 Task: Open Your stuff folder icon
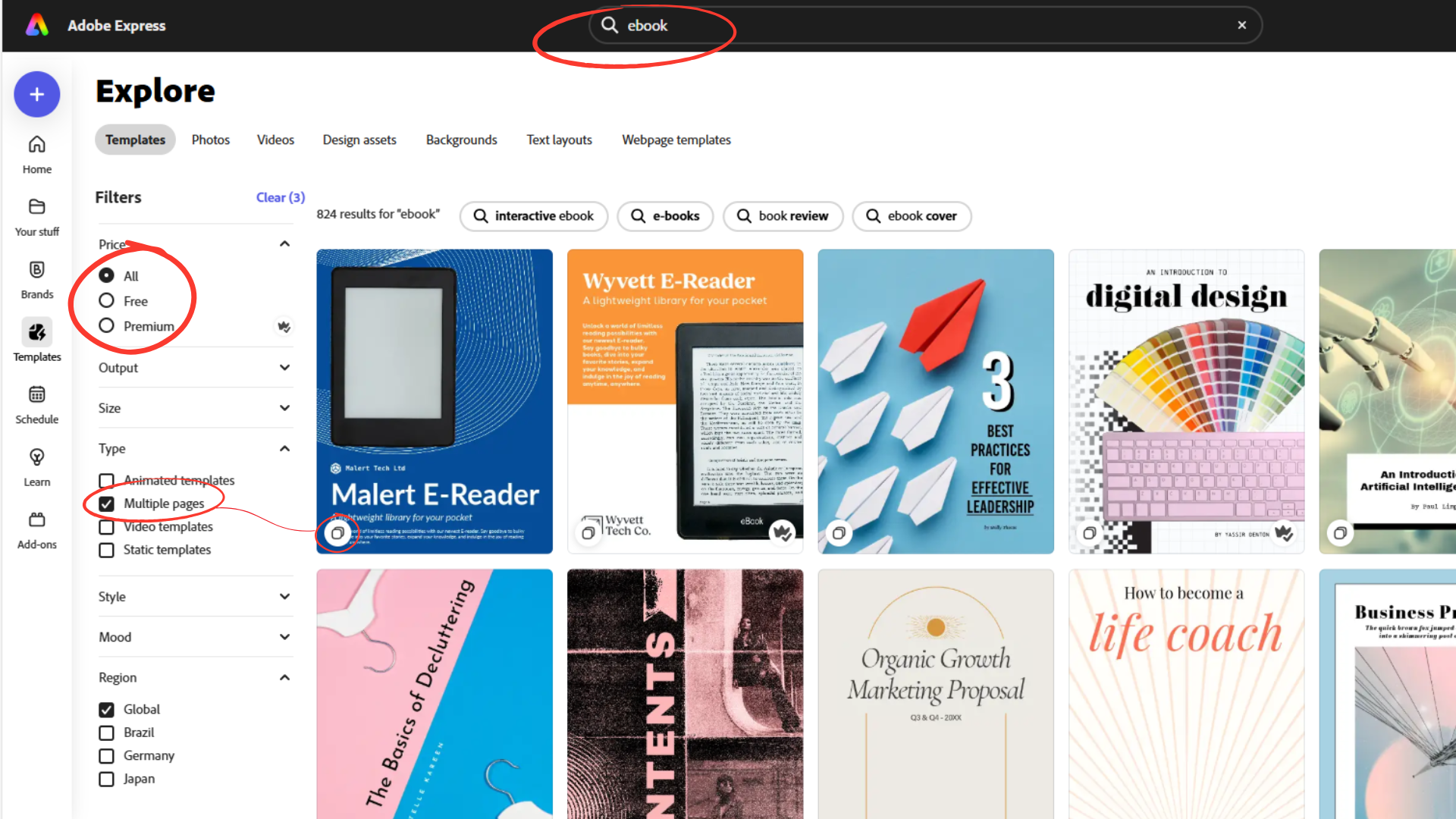coord(36,206)
